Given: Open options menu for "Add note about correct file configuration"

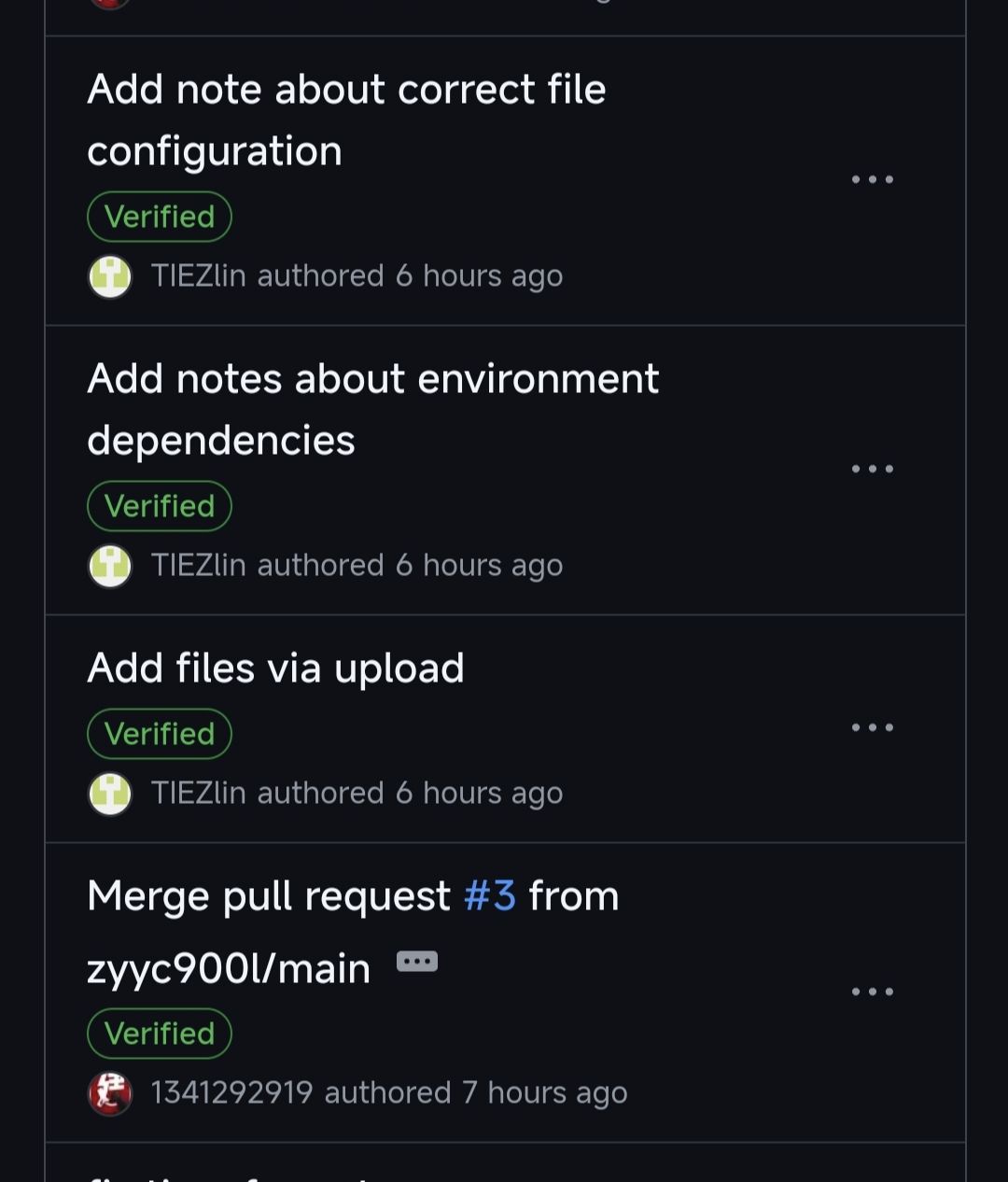Looking at the screenshot, I should [x=874, y=178].
